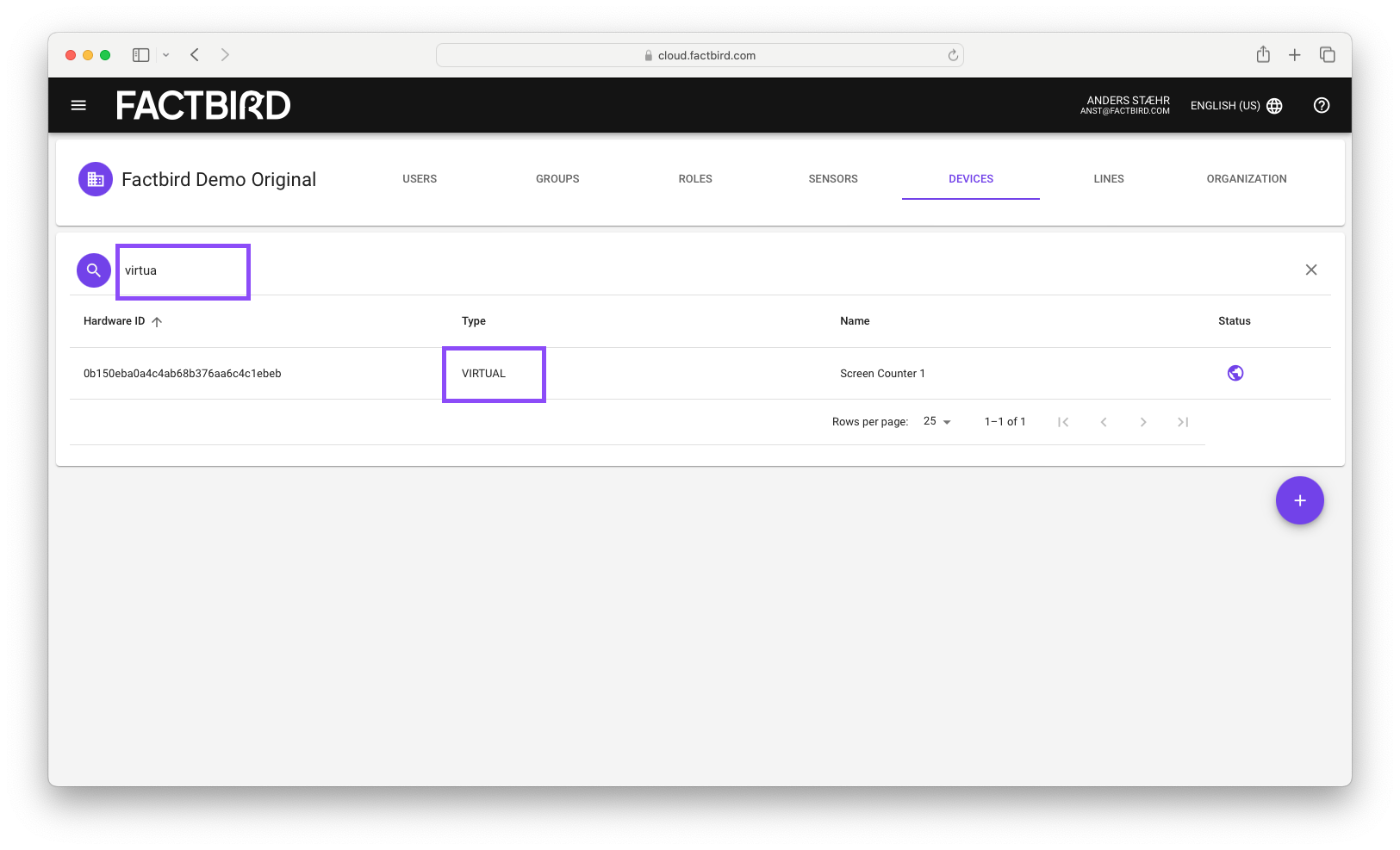This screenshot has height=850, width=1400.
Task: Click the Anders Stæhr user account
Action: [1125, 105]
